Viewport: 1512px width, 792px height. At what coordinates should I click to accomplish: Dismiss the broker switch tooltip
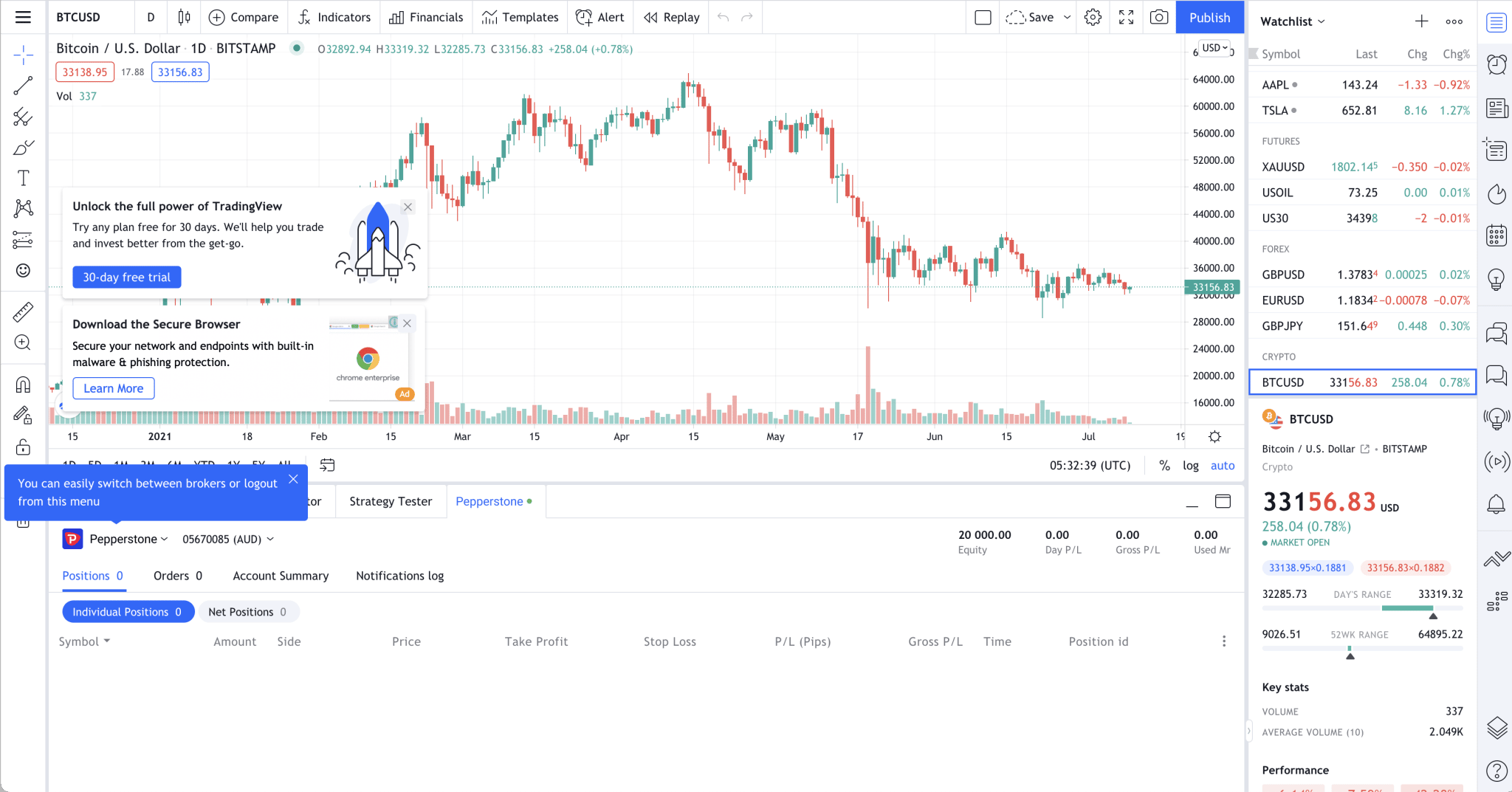click(293, 479)
